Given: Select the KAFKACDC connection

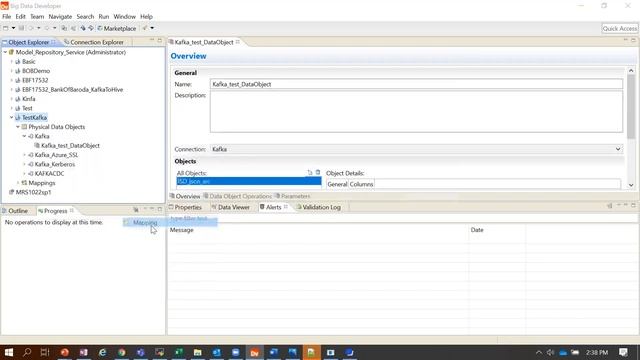Looking at the screenshot, I should (x=49, y=174).
